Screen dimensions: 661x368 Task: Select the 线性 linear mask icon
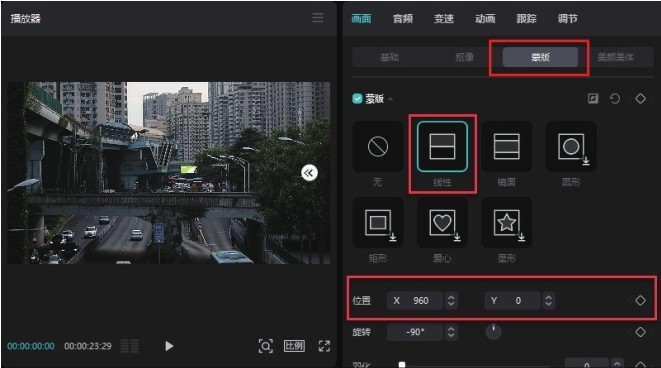[x=442, y=146]
